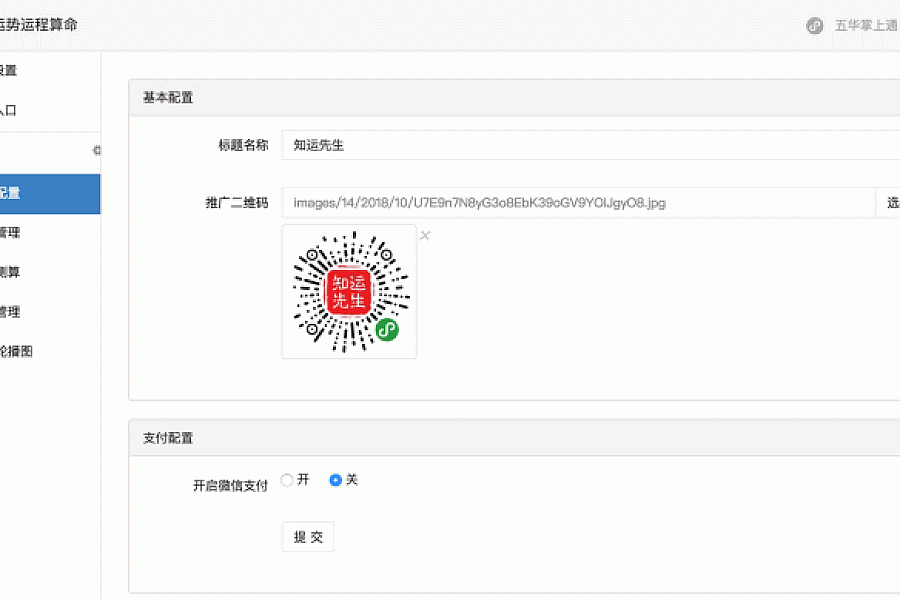Click the 开启微信支付 label
Viewport: 900px width, 600px height.
[x=230, y=486]
